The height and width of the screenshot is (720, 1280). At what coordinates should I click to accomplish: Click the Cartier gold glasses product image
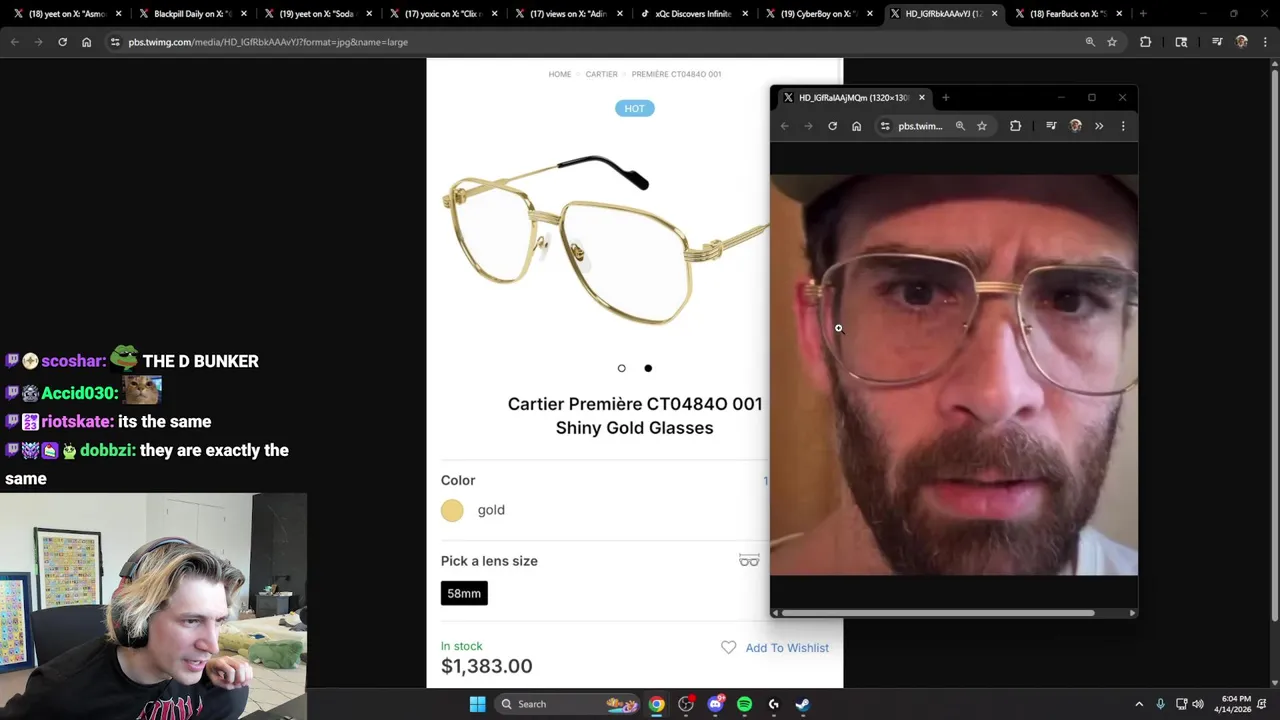(608, 240)
